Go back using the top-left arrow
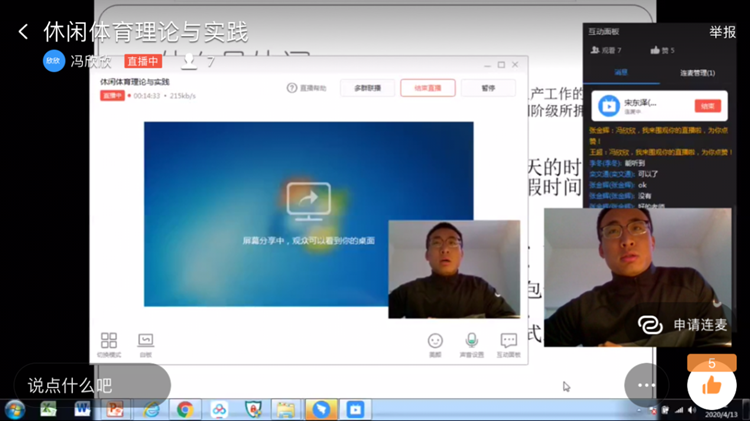 (x=23, y=32)
